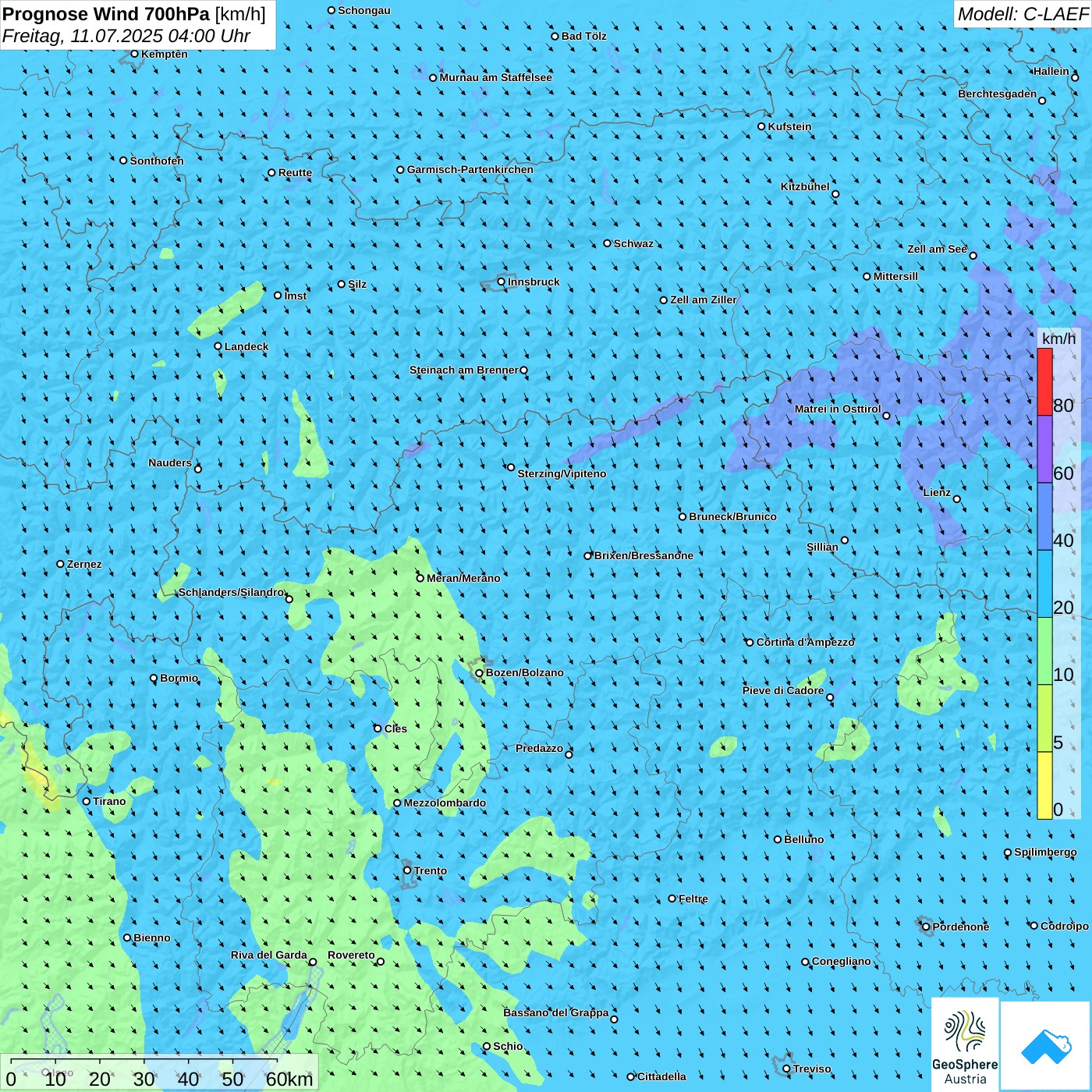The image size is (1092, 1092).
Task: Click the 'Berchtesgaden' label
Action: 998,94
